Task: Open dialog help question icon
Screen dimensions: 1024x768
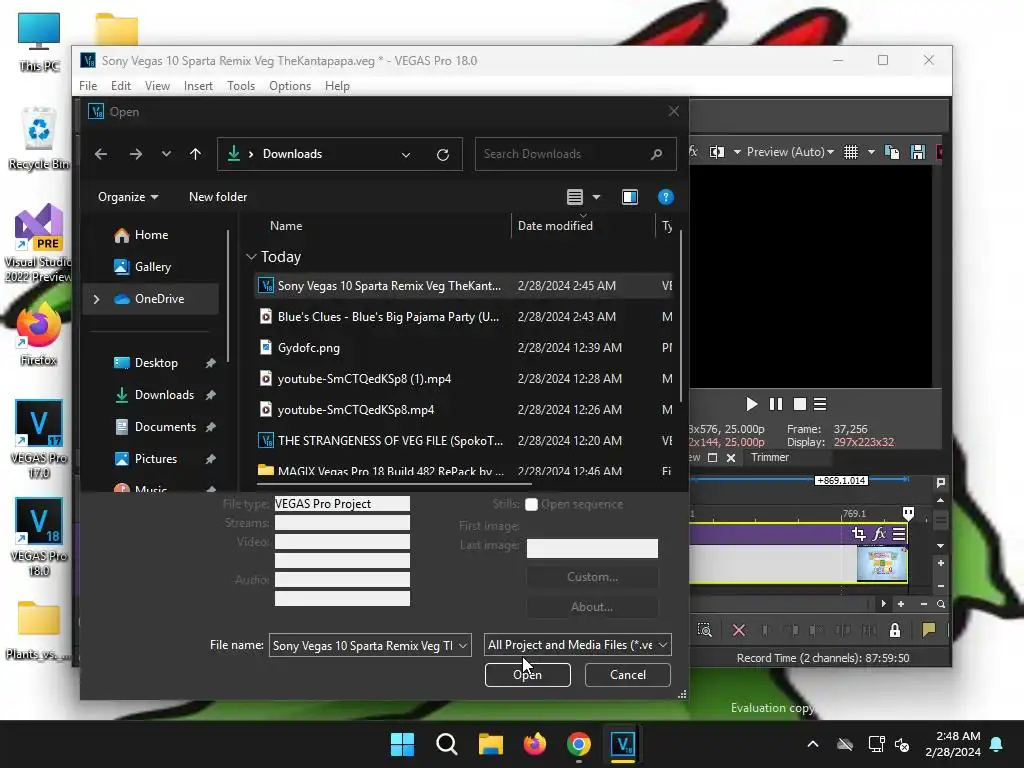Action: [x=665, y=197]
